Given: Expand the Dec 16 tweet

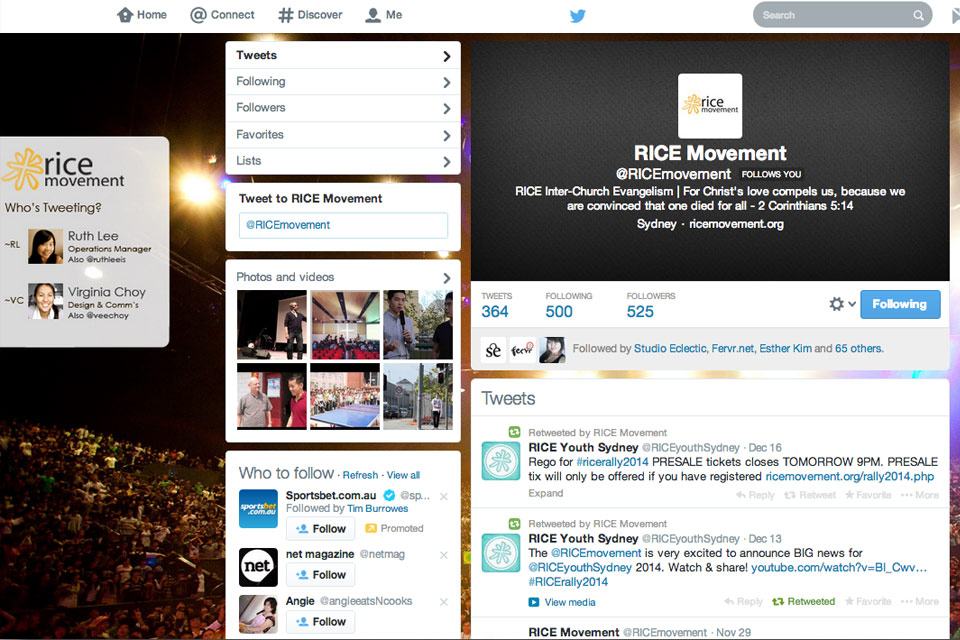Looking at the screenshot, I should click(546, 493).
